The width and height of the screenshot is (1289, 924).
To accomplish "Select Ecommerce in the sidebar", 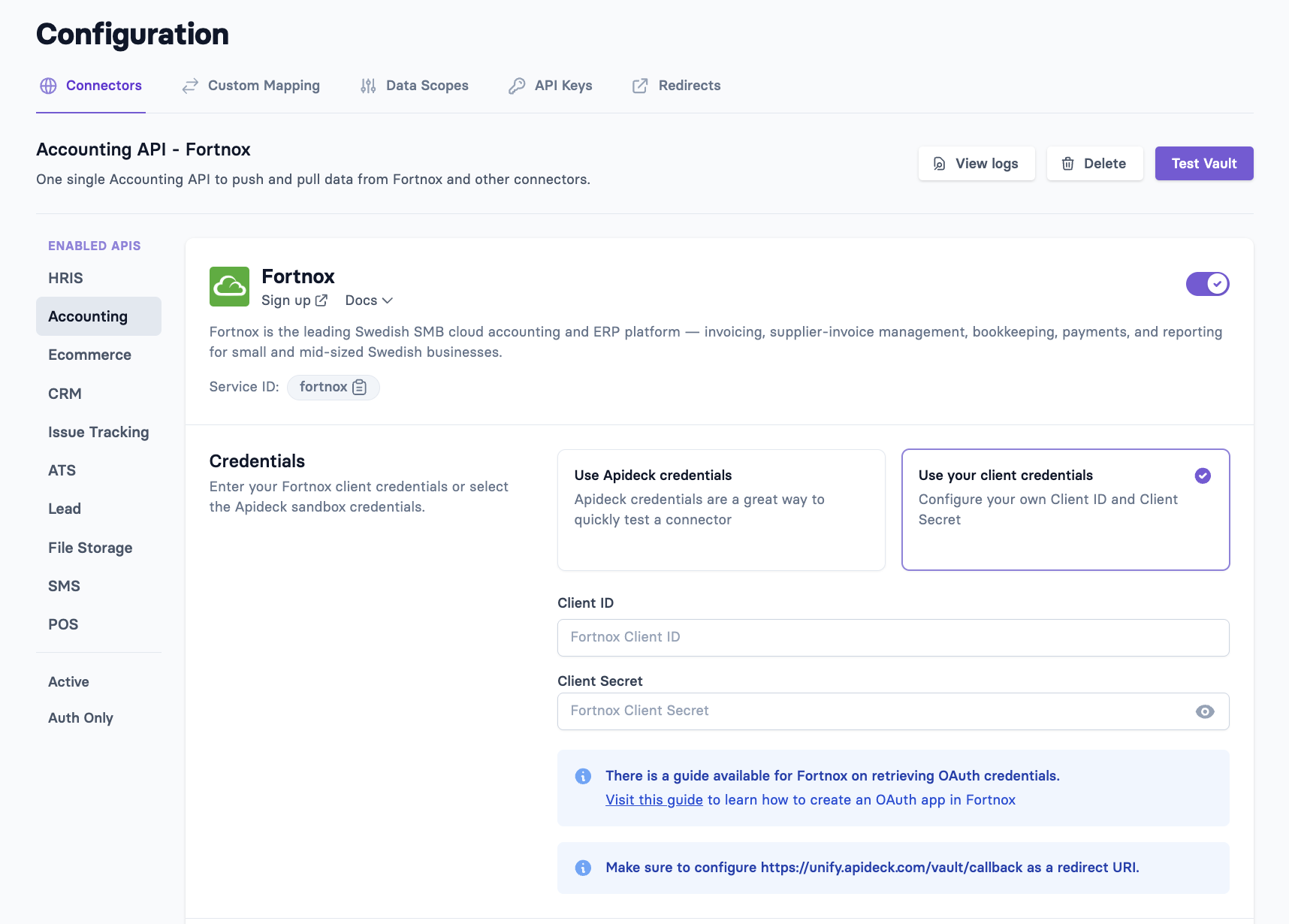I will pyautogui.click(x=98, y=355).
